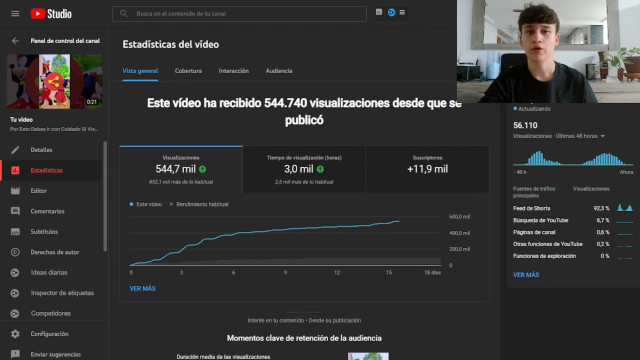This screenshot has width=640, height=360.
Task: Open Detalles pencil icon in sidebar
Action: tap(15, 150)
